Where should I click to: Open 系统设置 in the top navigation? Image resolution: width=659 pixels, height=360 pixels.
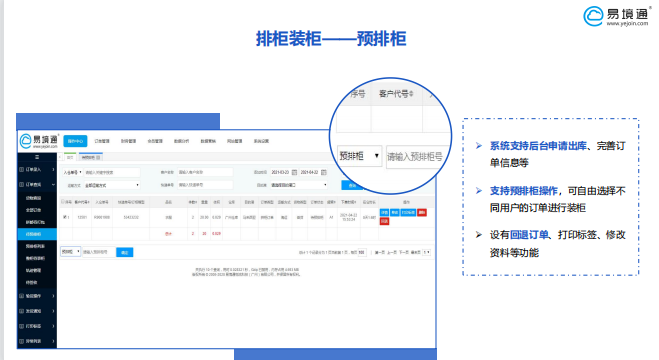(x=261, y=141)
